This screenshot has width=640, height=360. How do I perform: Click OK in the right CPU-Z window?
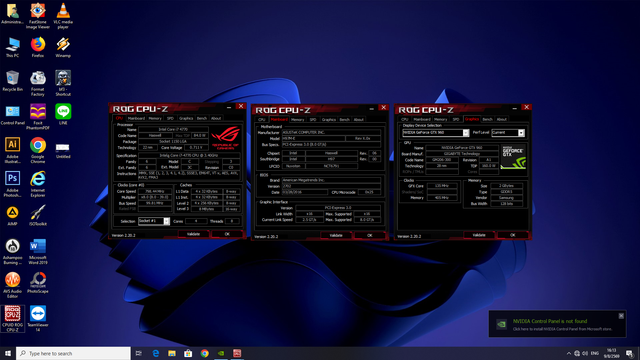(x=513, y=235)
